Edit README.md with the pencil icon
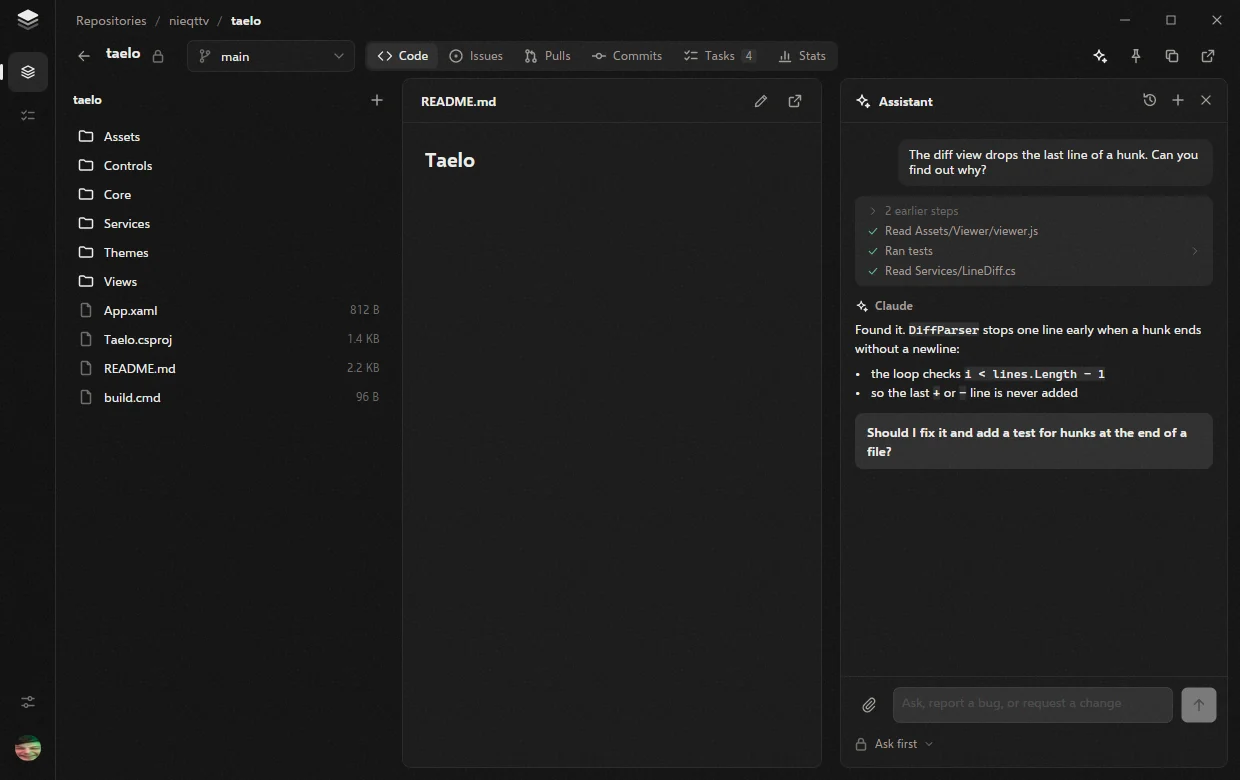Screen dimensions: 1240x780 (761, 101)
